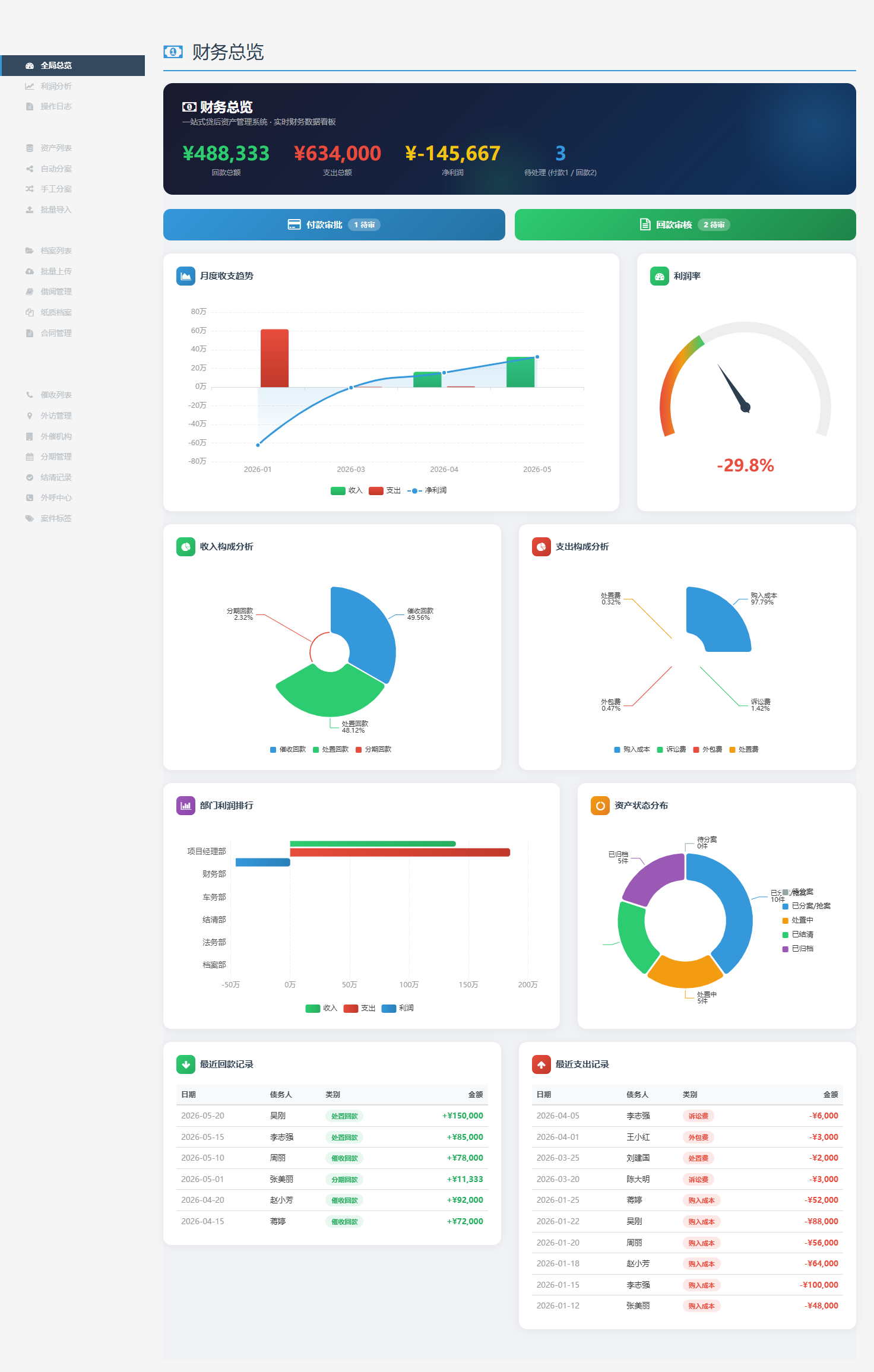This screenshot has height=1372, width=874.
Task: Click the 利润率 gauge icon
Action: tap(660, 276)
